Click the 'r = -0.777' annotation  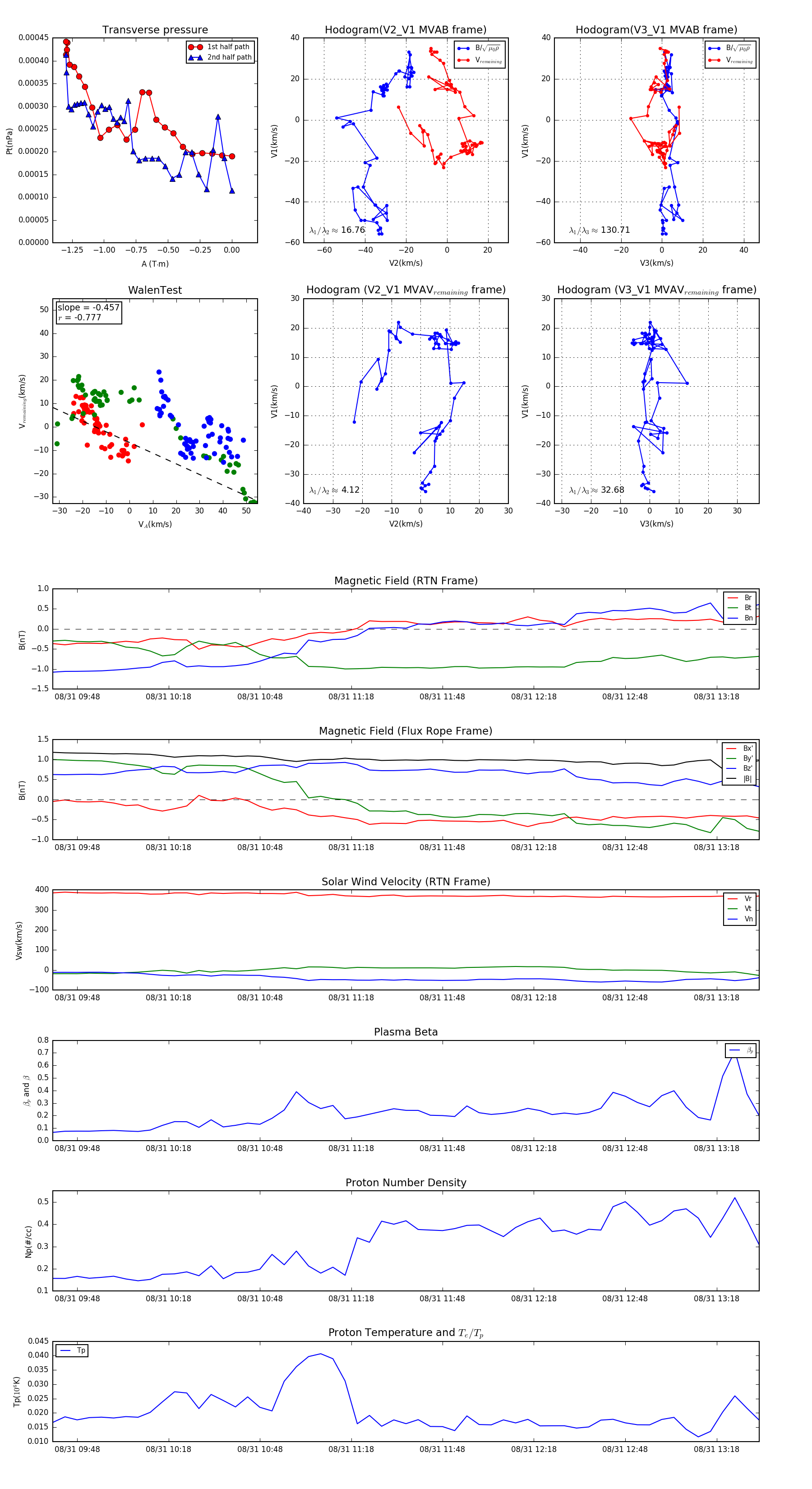80,317
